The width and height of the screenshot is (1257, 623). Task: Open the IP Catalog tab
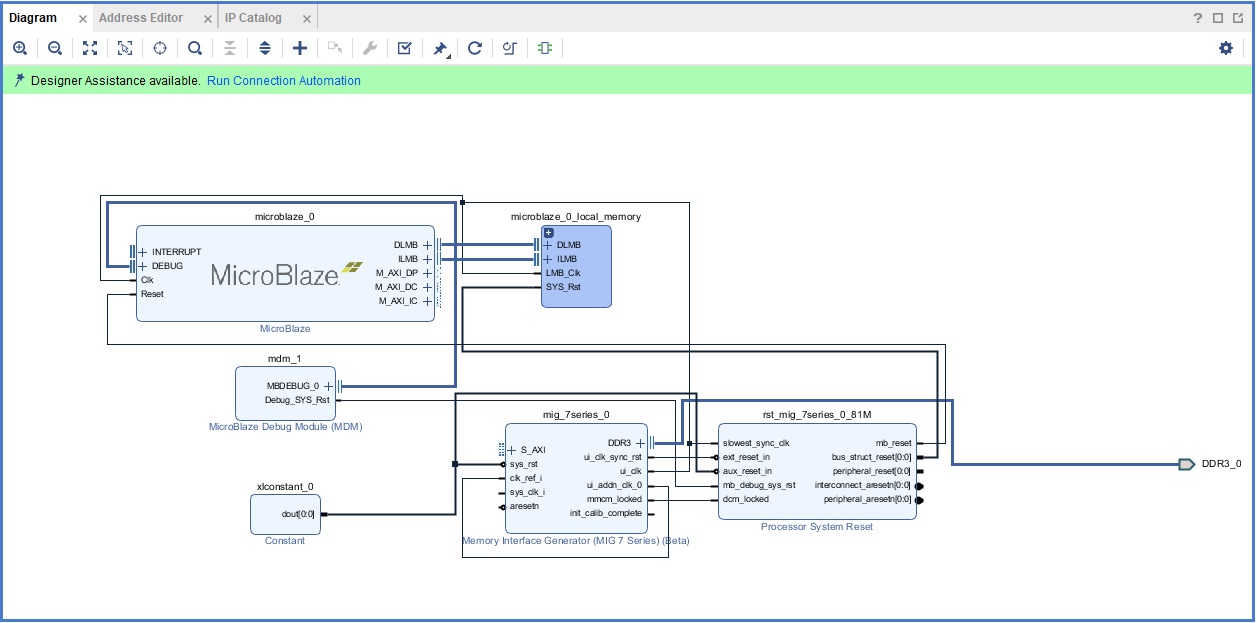(253, 18)
